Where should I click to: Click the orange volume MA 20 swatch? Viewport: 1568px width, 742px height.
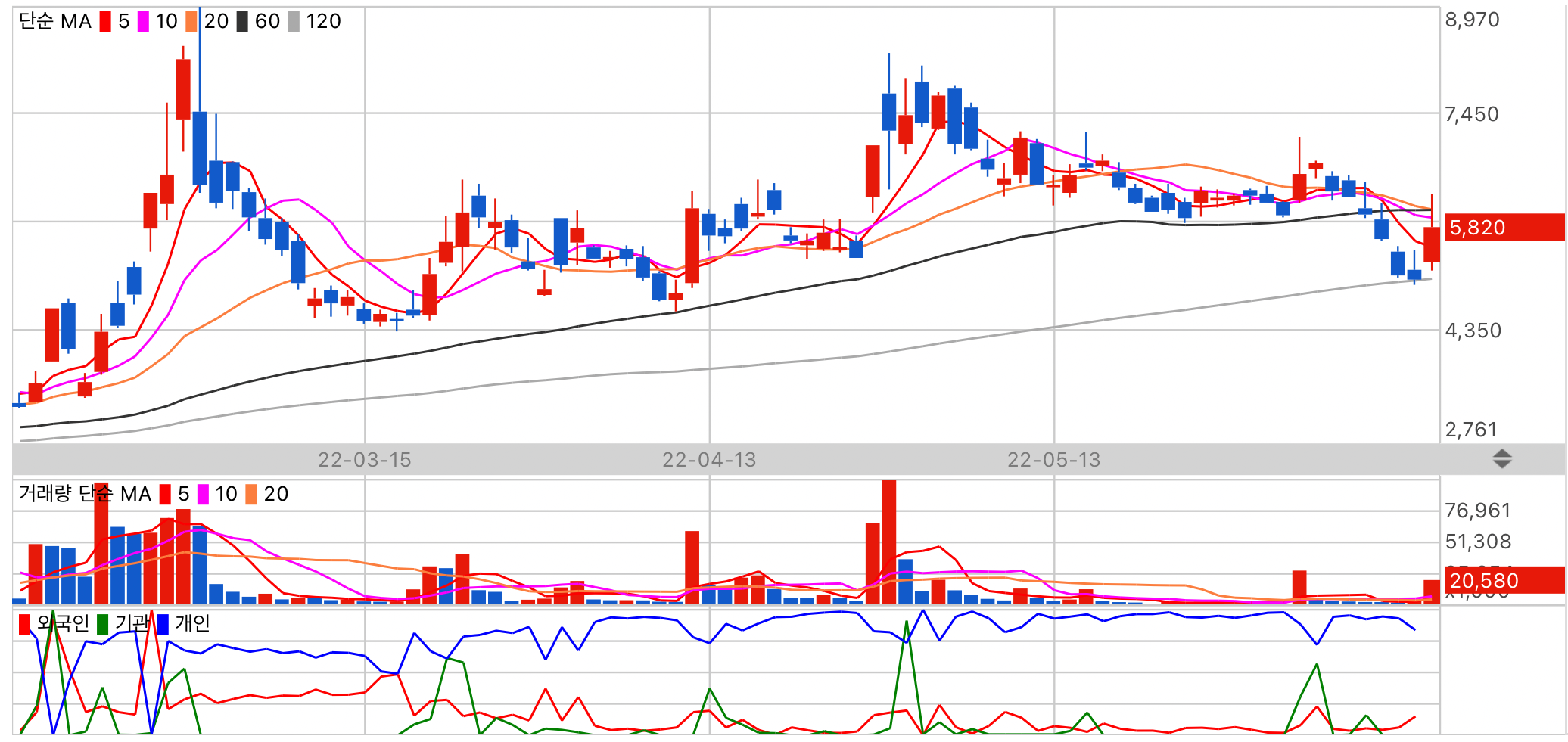click(x=251, y=494)
